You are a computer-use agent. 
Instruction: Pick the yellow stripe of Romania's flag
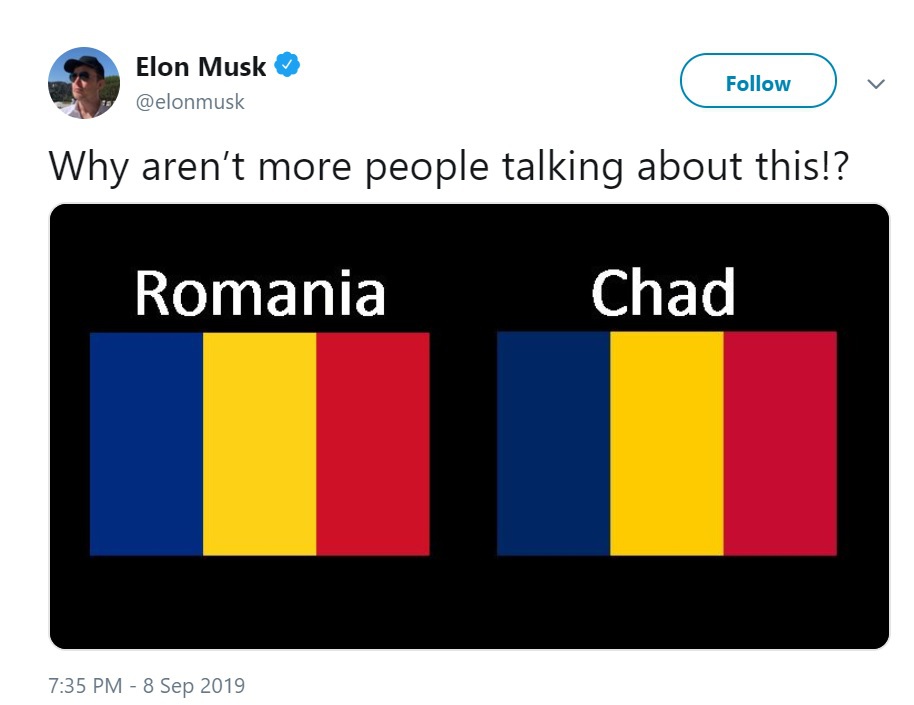coord(260,444)
